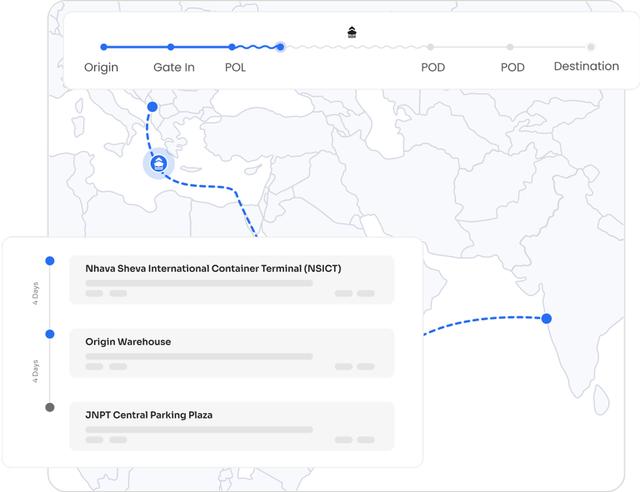Click the blue route start dot on map

(152, 106)
